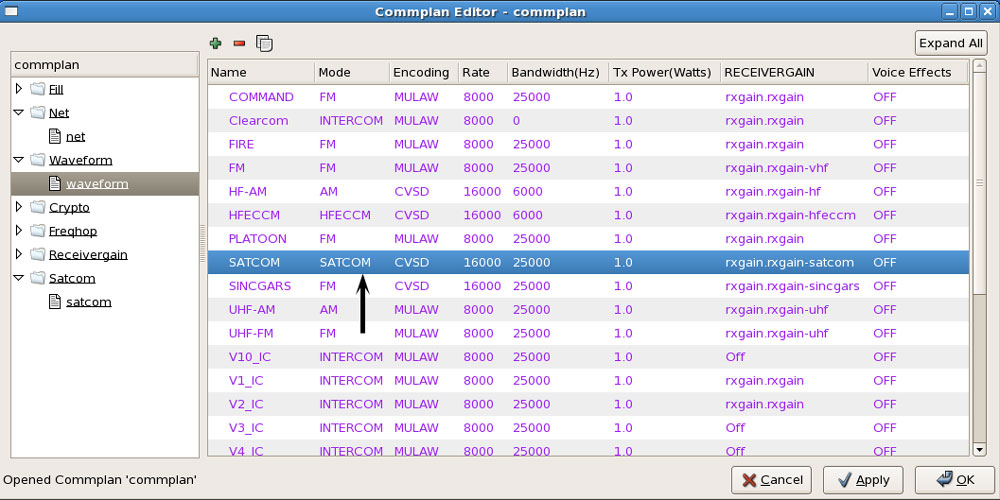The width and height of the screenshot is (1000, 500).
Task: Select the net item in tree
Action: click(75, 136)
